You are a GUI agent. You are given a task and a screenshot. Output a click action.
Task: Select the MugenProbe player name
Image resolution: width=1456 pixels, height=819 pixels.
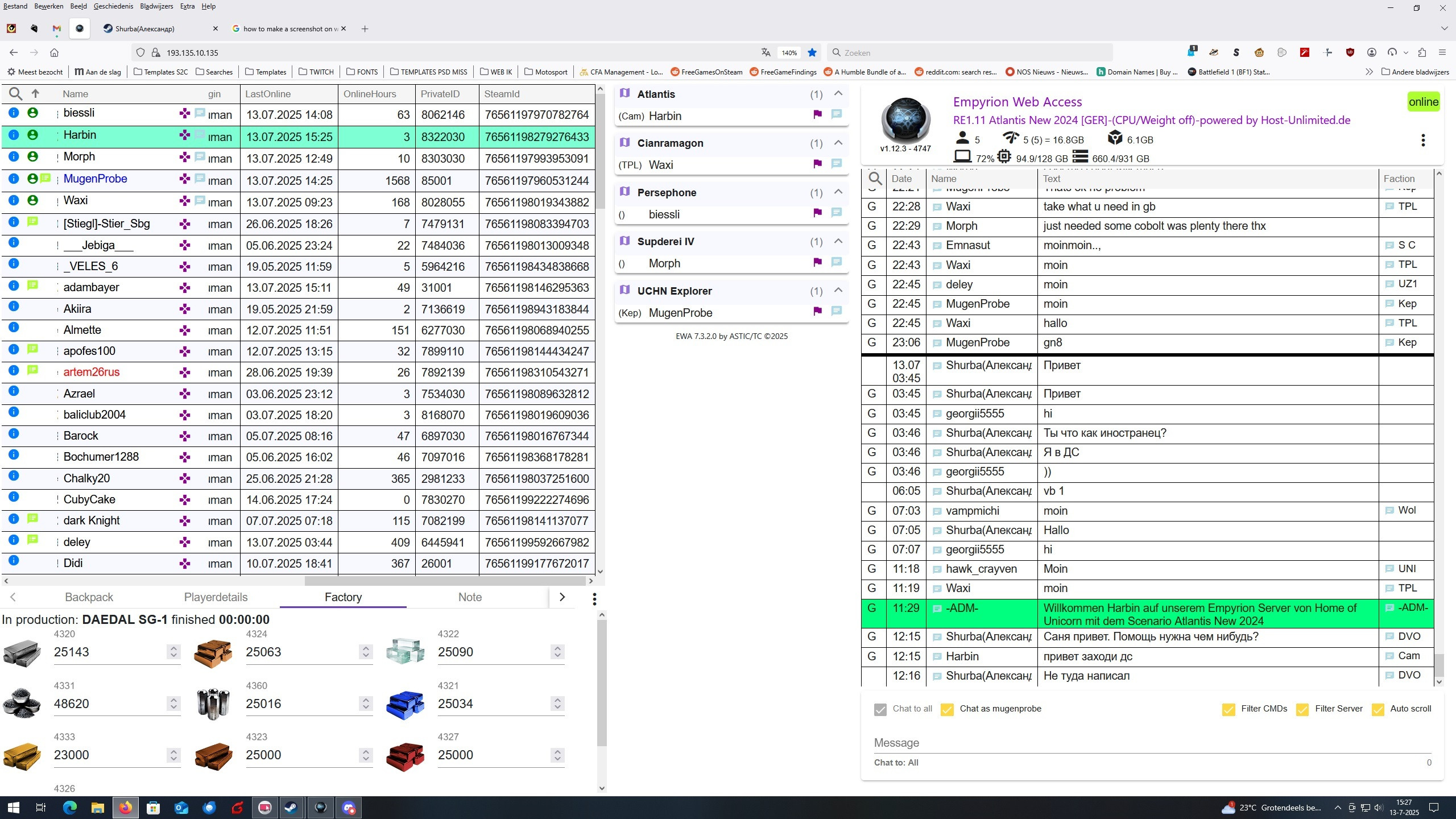pos(95,179)
